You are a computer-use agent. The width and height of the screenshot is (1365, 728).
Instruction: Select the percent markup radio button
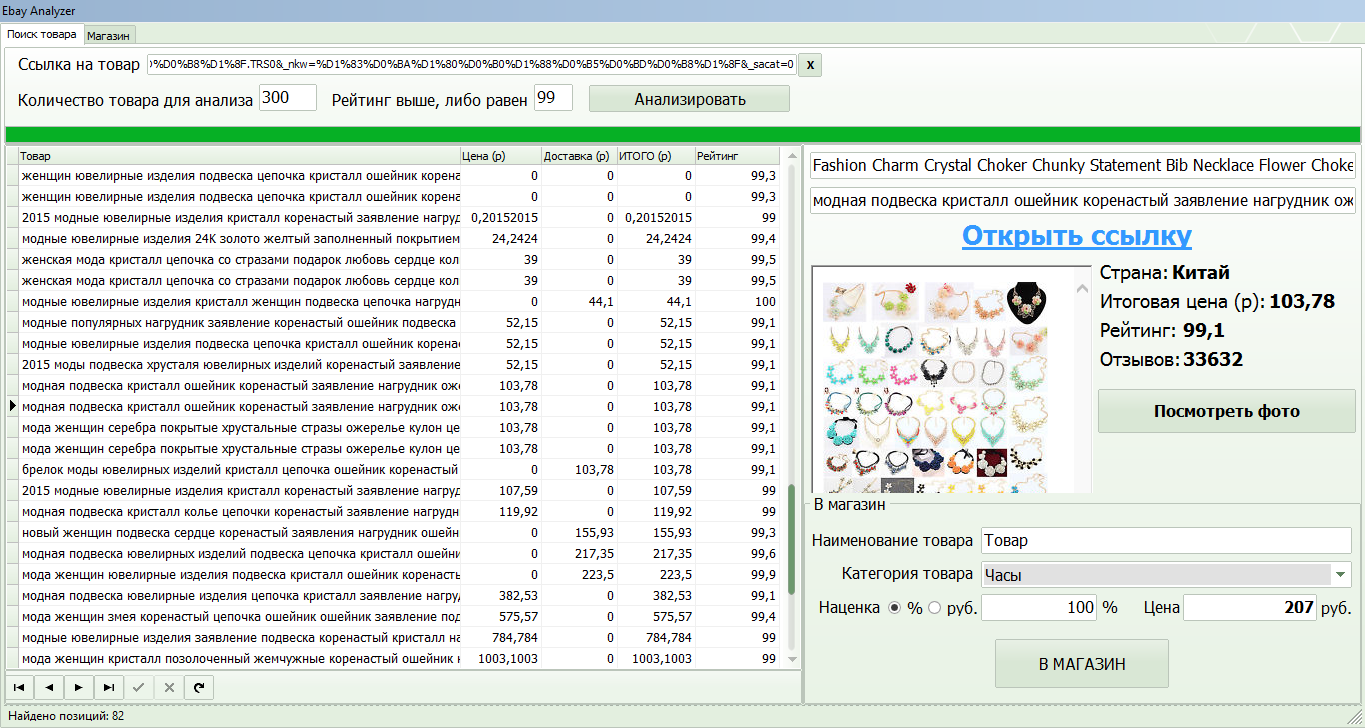tap(895, 607)
